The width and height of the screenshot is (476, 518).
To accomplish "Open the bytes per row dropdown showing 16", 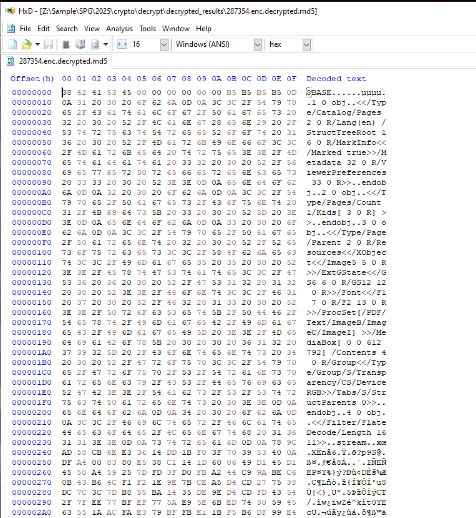I will [x=164, y=44].
